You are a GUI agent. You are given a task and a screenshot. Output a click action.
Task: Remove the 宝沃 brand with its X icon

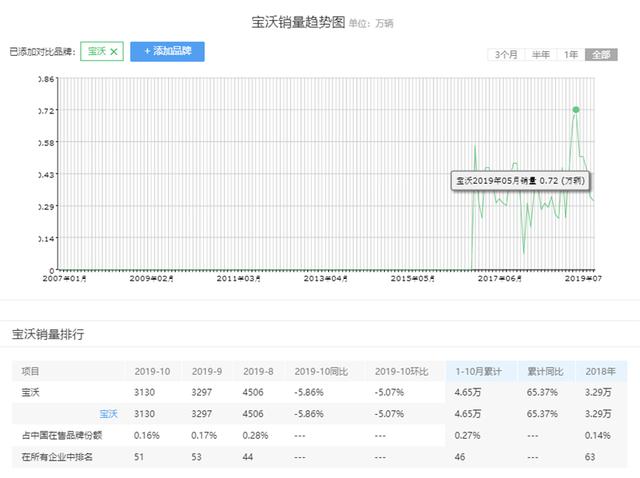pyautogui.click(x=114, y=52)
